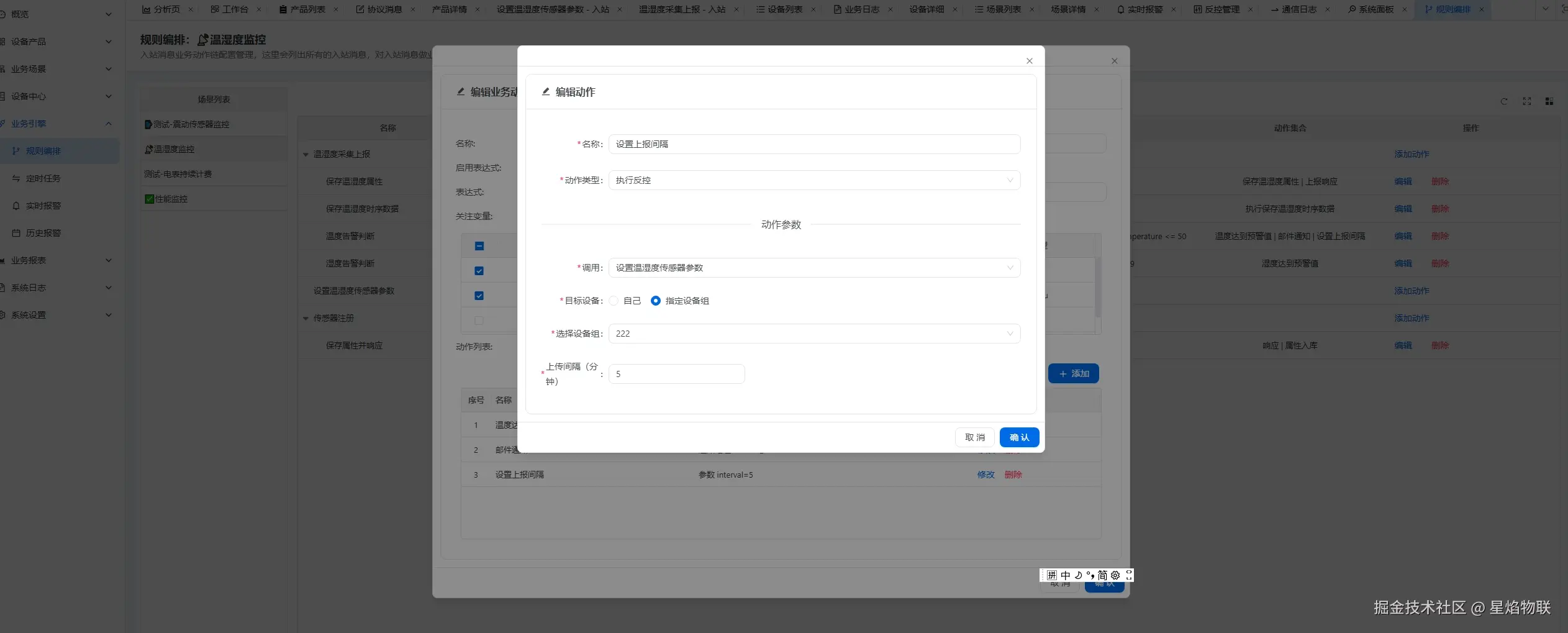Image resolution: width=1568 pixels, height=633 pixels.
Task: Close the 通信日志 tab with its x icon
Action: [x=1328, y=9]
